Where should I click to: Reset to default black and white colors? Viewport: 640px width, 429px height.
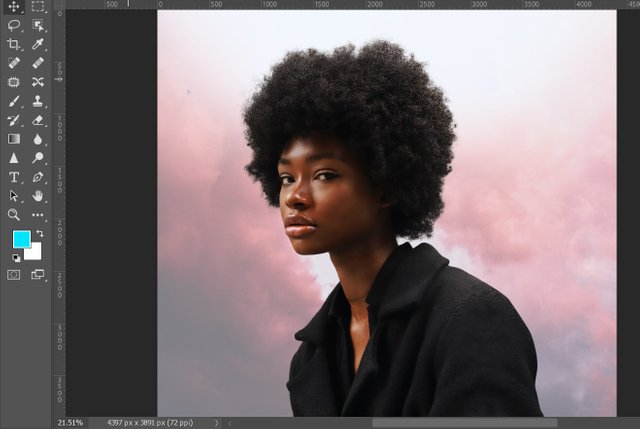click(16, 258)
